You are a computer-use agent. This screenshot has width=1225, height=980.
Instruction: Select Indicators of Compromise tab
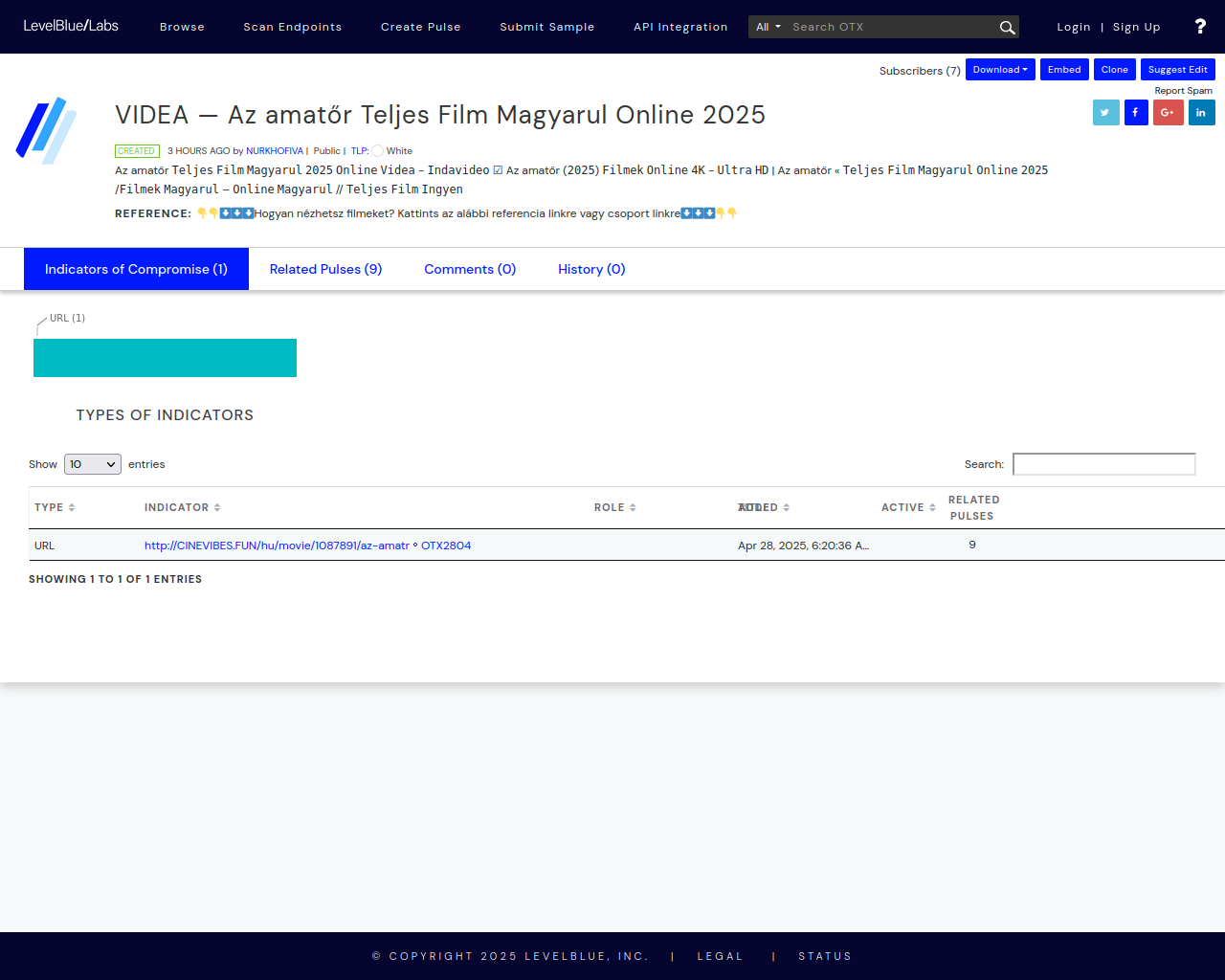pos(136,269)
